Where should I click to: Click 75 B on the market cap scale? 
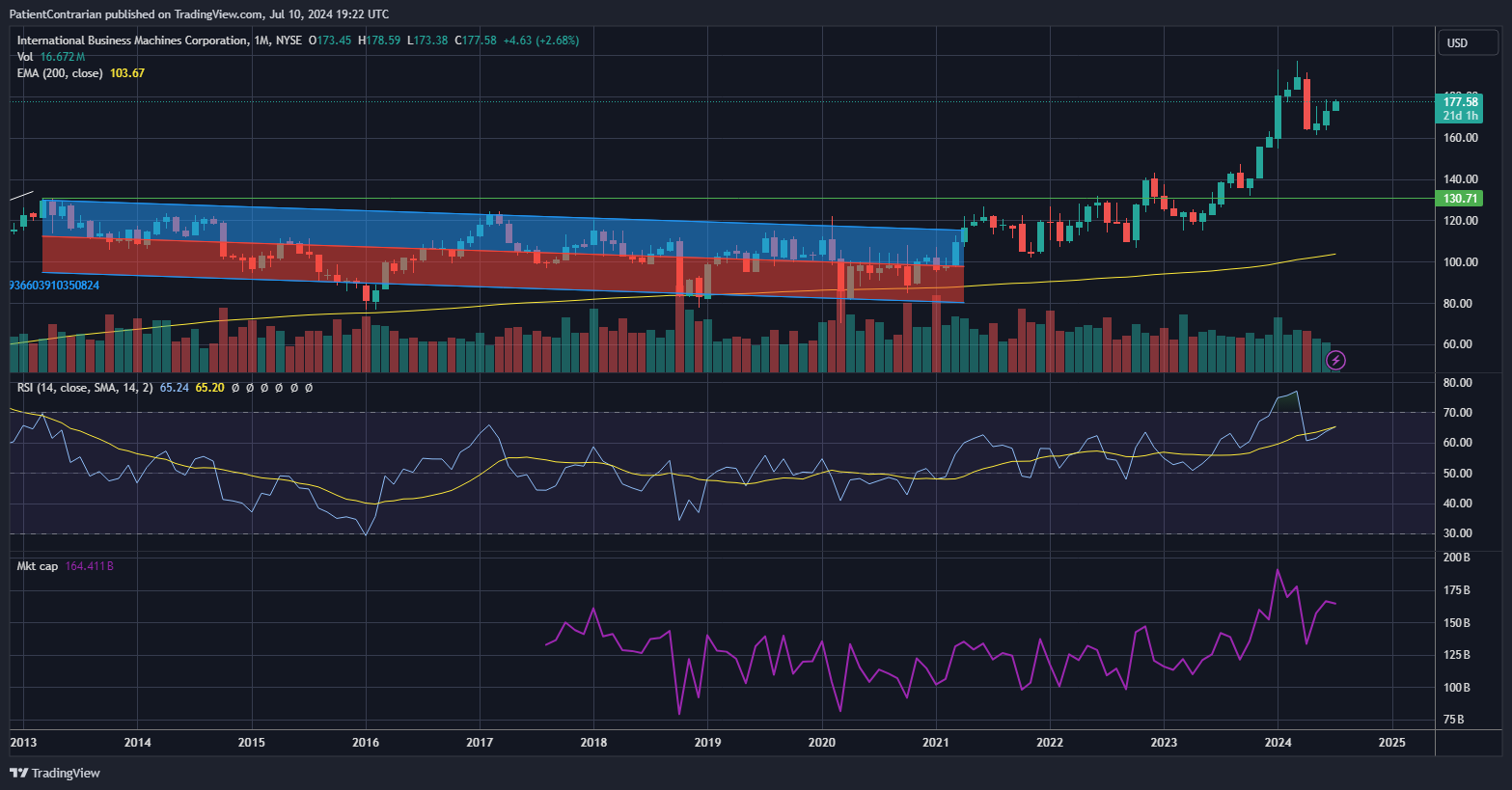[x=1453, y=720]
